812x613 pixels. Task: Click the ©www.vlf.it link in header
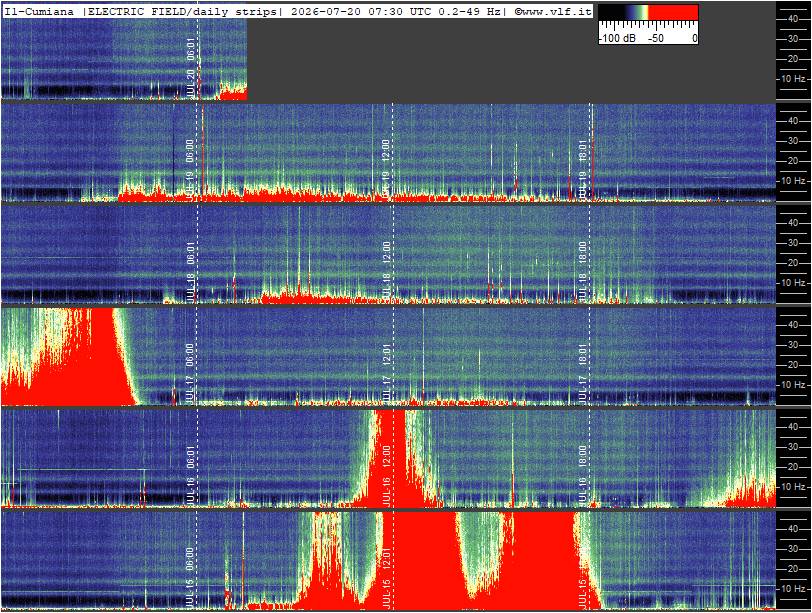tap(553, 11)
